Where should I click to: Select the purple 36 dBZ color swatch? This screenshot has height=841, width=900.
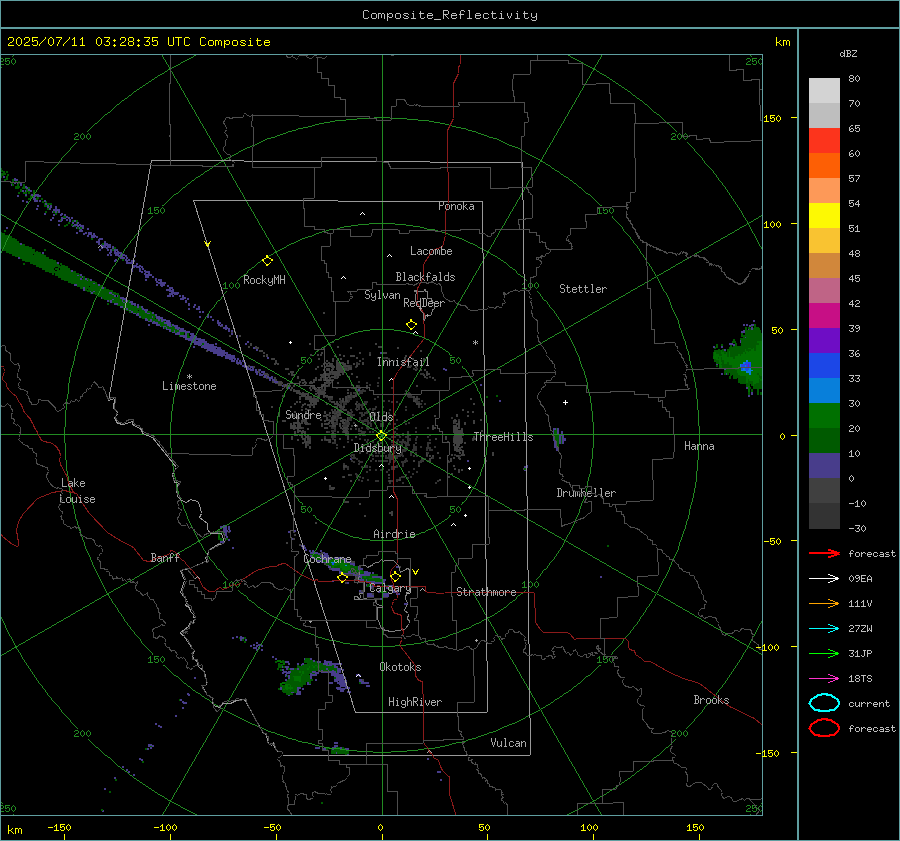coord(824,340)
